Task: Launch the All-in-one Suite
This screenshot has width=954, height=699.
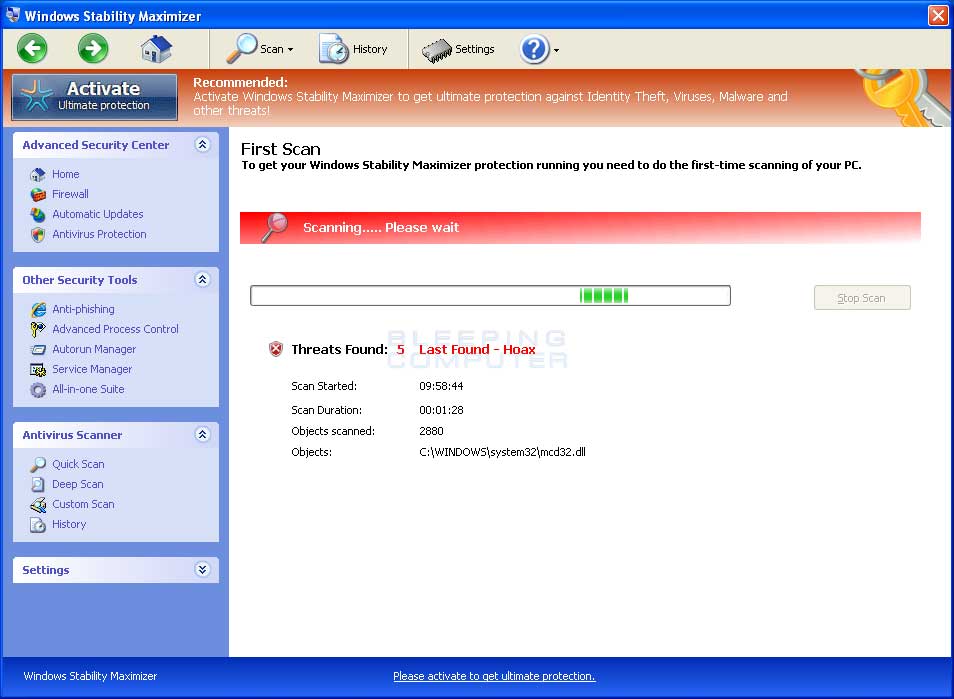Action: 89,389
